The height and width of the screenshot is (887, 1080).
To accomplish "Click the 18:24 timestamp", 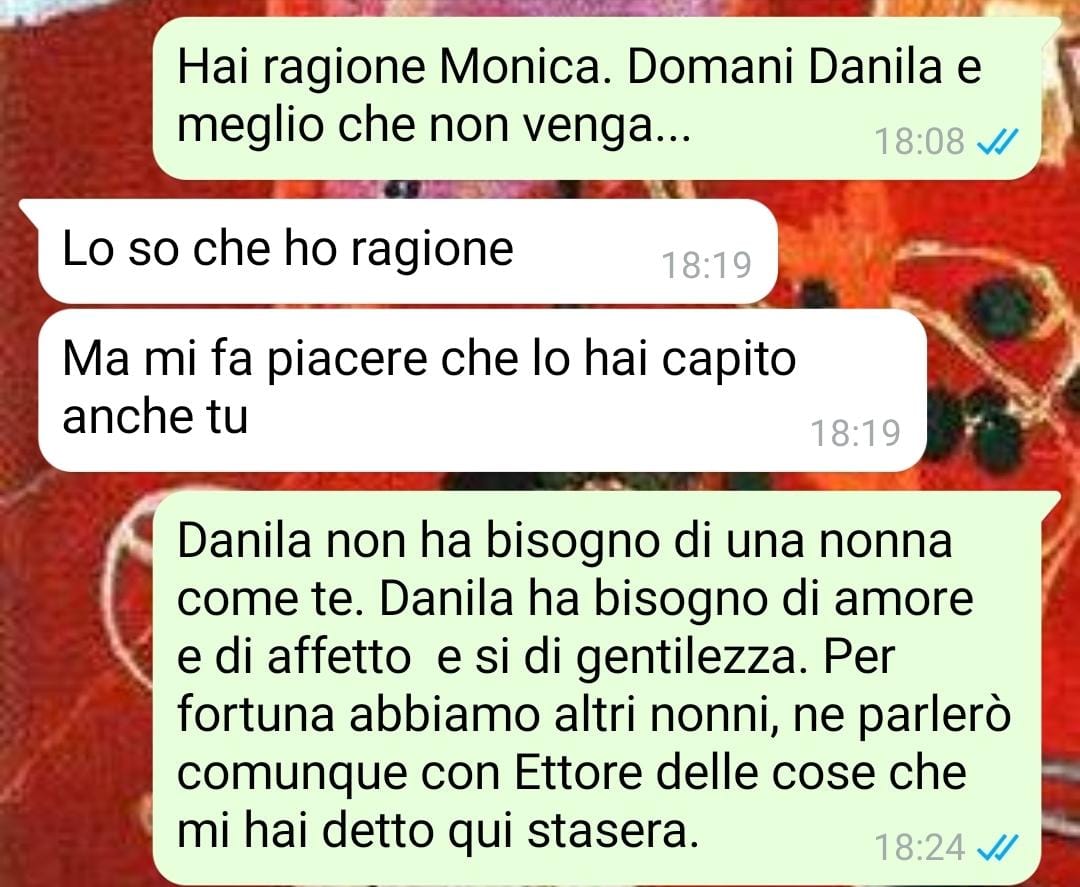I will tap(919, 848).
